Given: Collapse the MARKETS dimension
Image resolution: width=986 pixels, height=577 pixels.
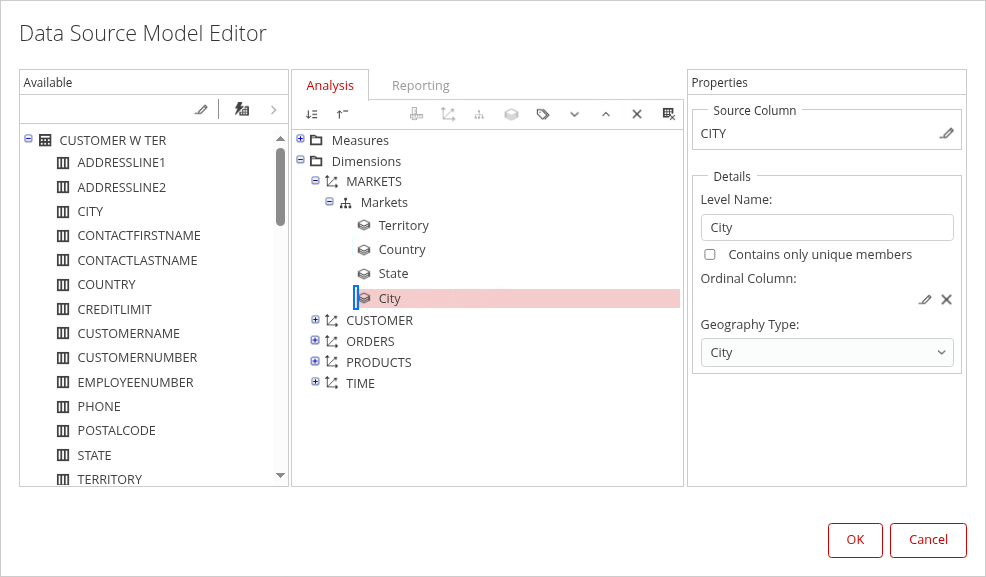Looking at the screenshot, I should [316, 180].
